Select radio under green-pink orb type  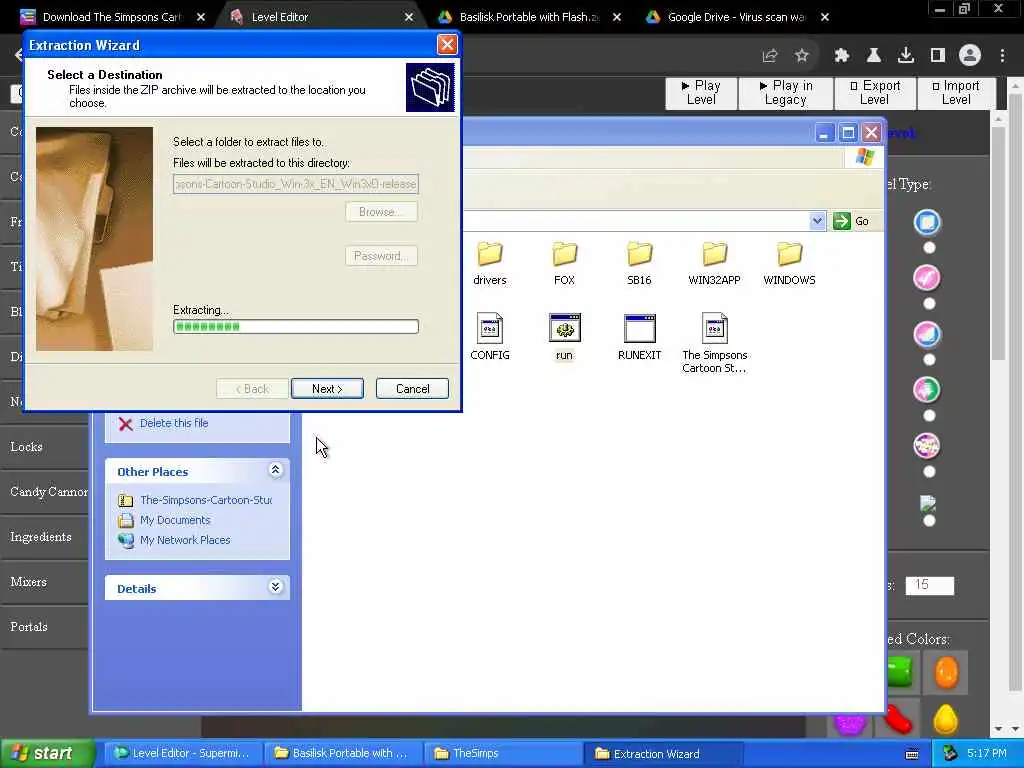click(x=929, y=416)
